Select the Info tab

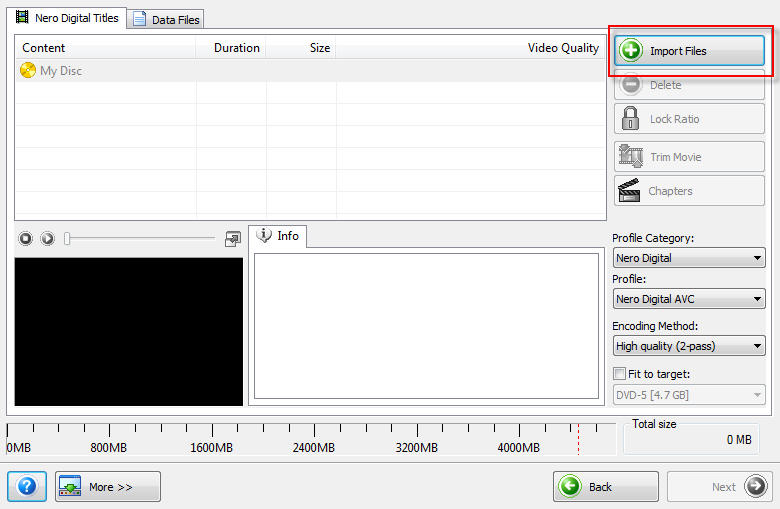[x=278, y=236]
